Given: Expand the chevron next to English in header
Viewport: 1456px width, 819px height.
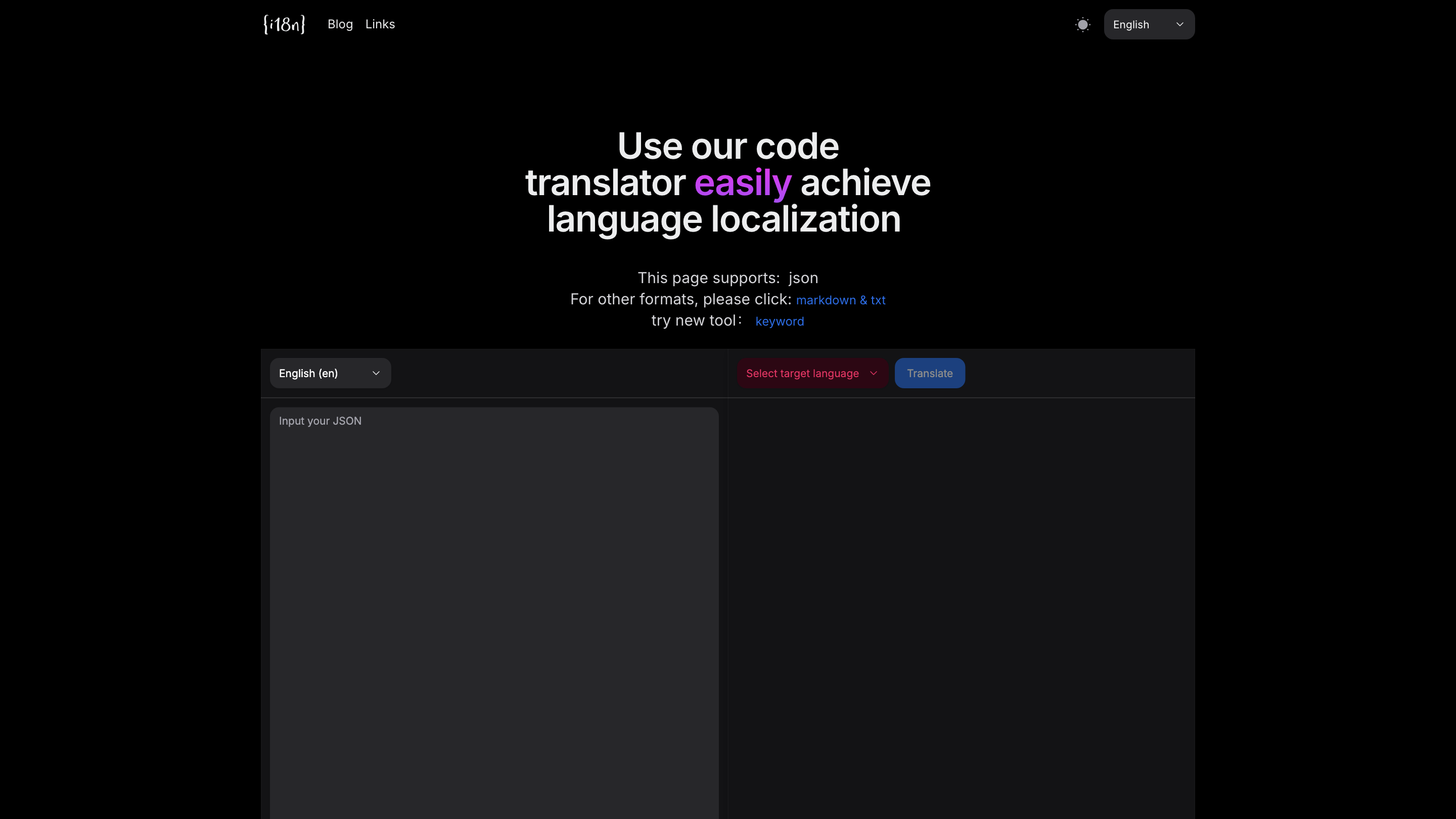Looking at the screenshot, I should [x=1179, y=24].
